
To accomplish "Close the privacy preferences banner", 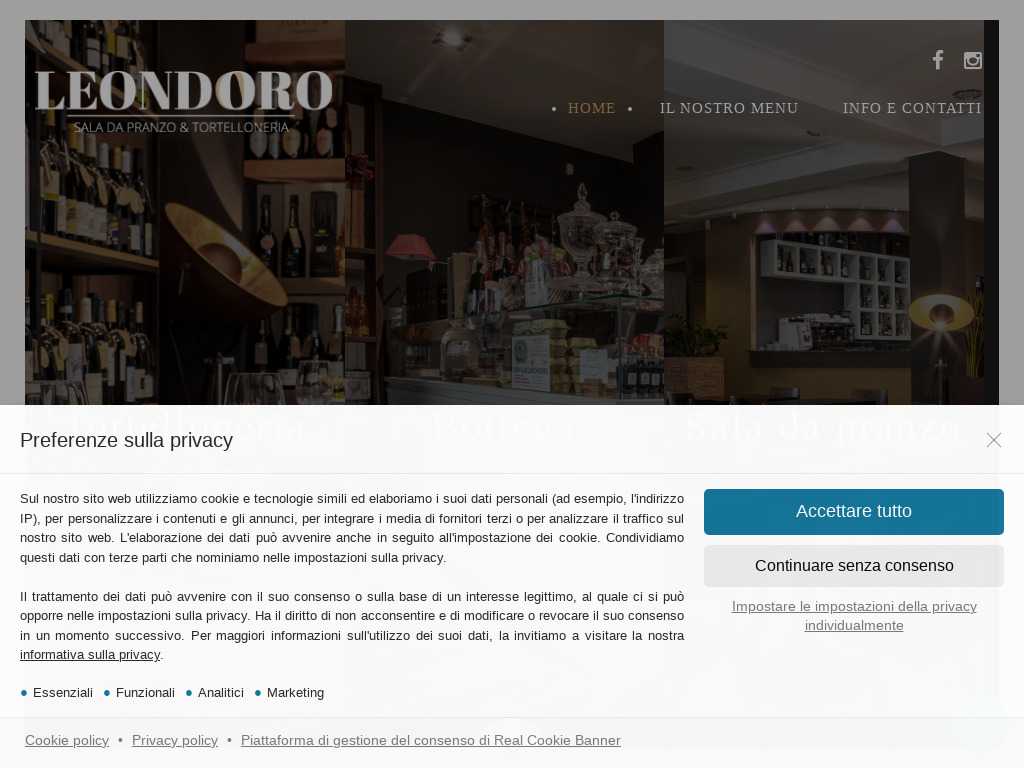I will pos(993,440).
